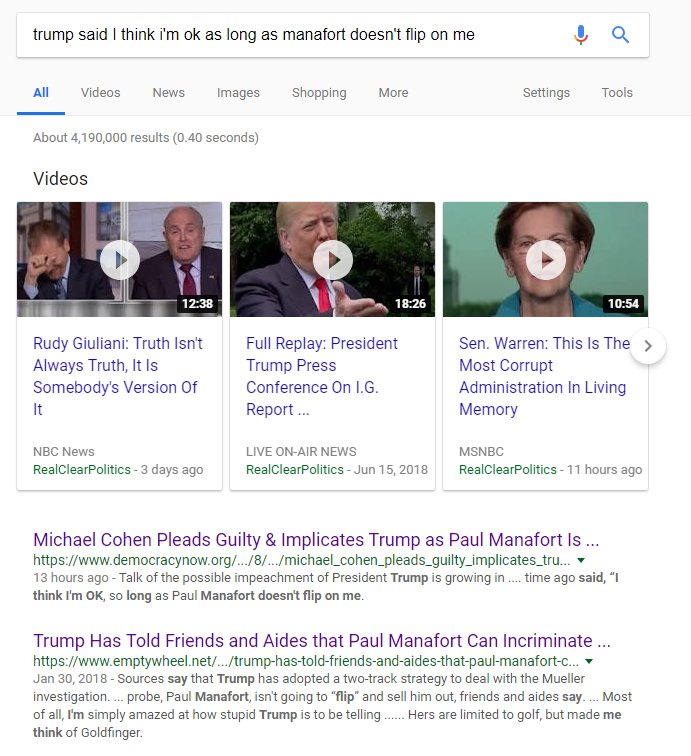Switch to the News tab
The width and height of the screenshot is (691, 756).
(169, 93)
